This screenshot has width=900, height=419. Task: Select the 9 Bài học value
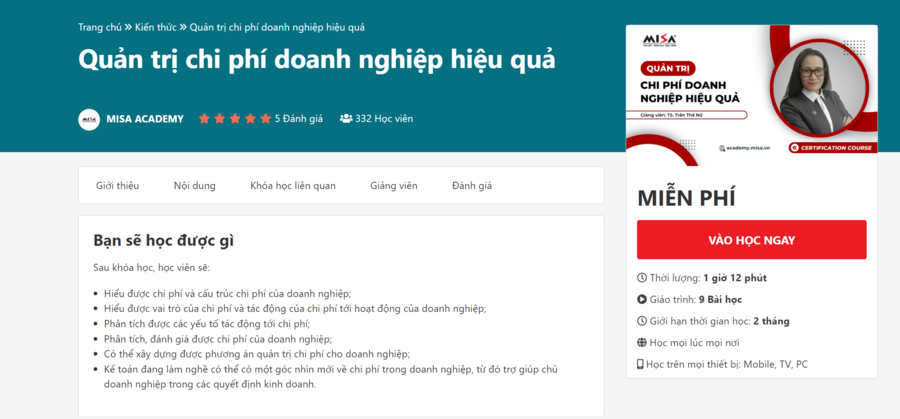click(x=720, y=299)
